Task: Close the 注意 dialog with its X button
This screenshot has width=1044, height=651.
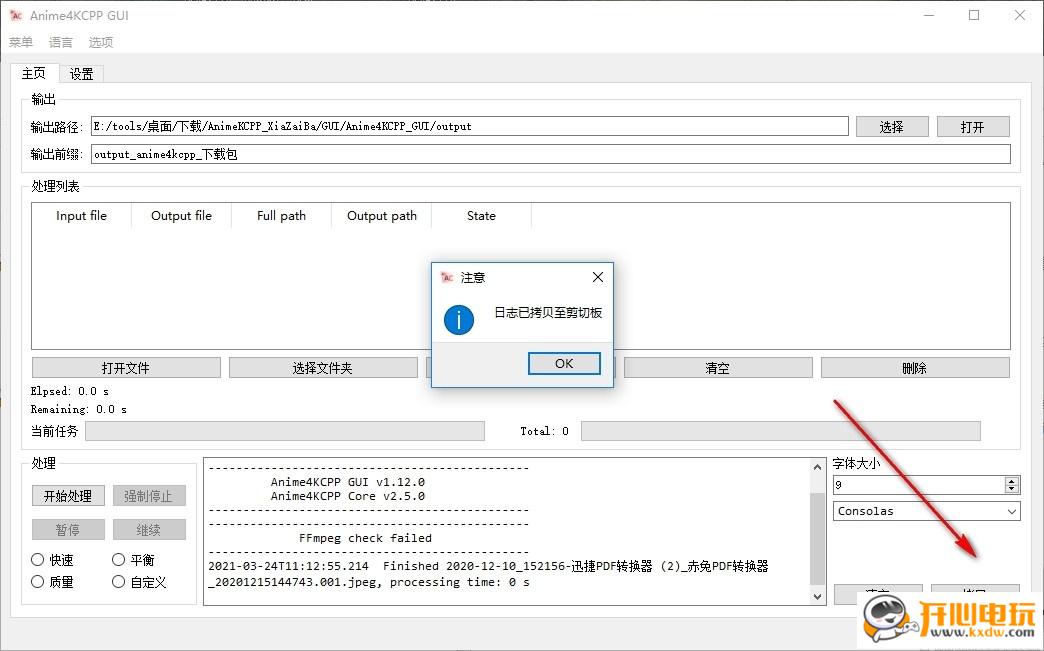Action: (598, 277)
